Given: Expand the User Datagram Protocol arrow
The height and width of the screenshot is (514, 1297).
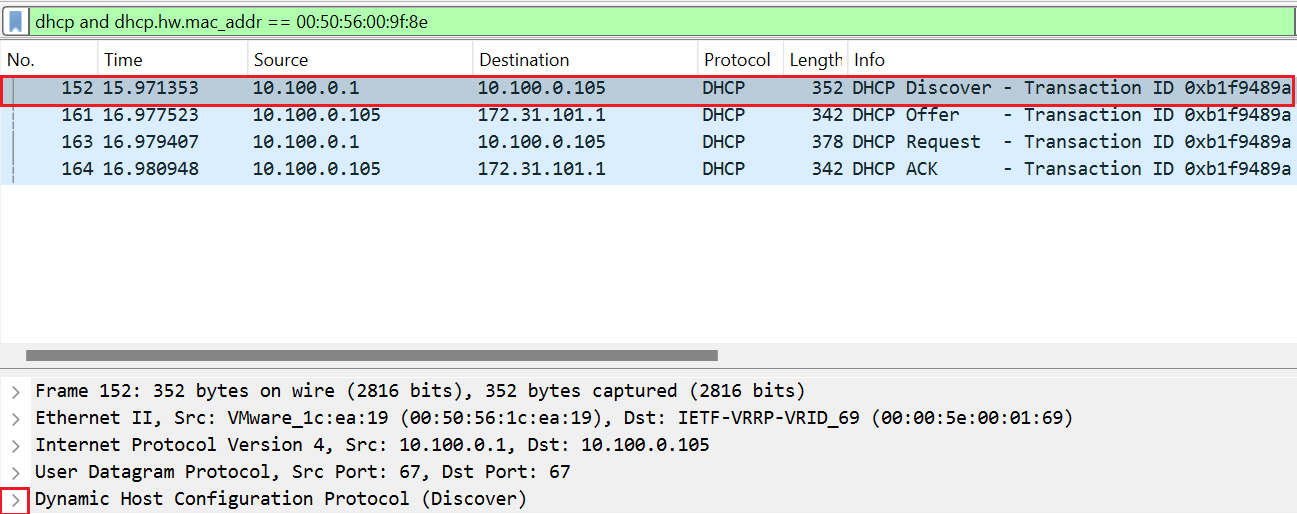Looking at the screenshot, I should [x=15, y=472].
